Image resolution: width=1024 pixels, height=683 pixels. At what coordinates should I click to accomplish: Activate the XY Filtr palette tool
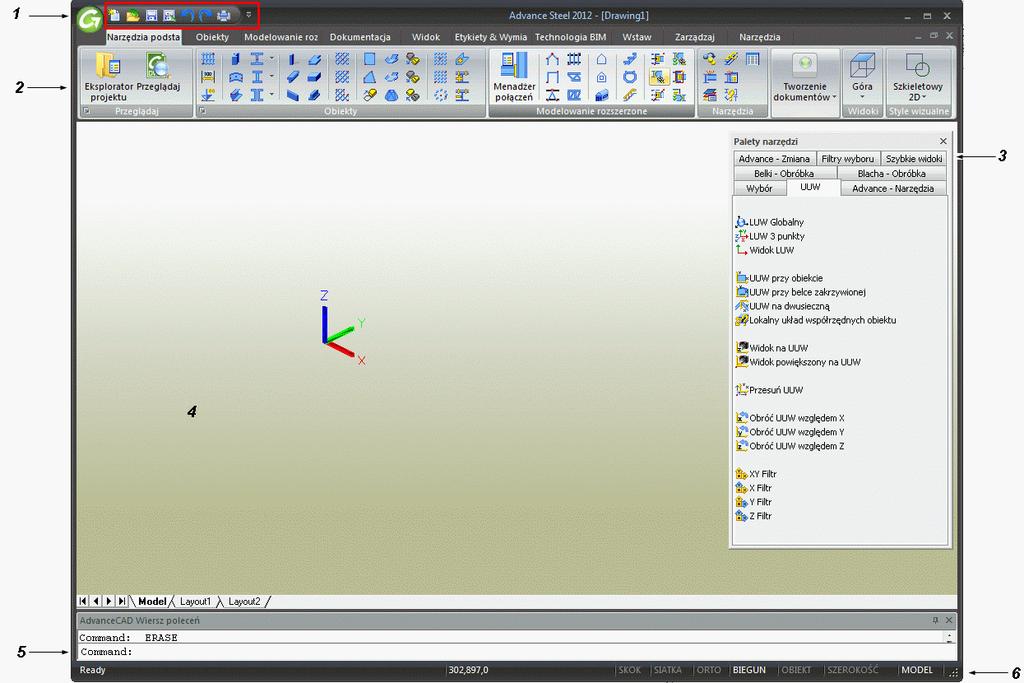click(756, 474)
